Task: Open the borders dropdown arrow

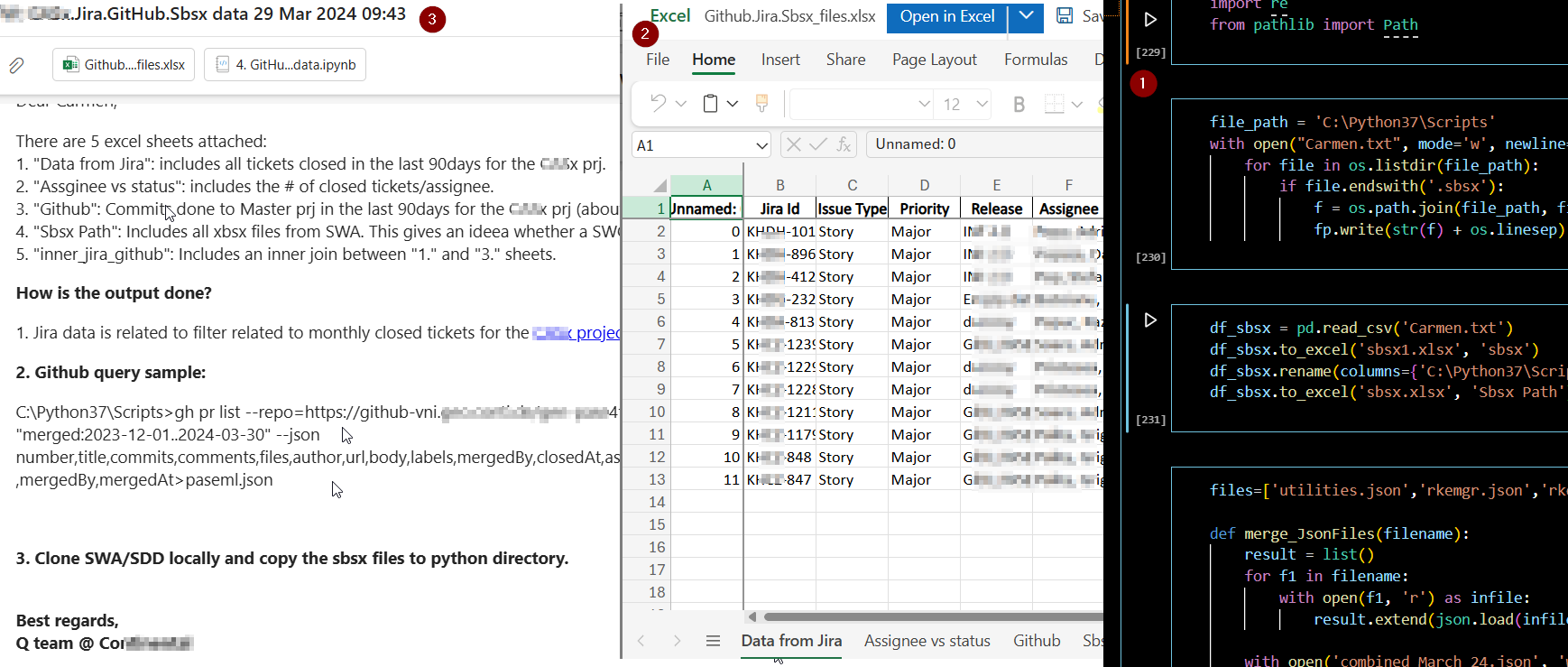Action: point(1076,105)
